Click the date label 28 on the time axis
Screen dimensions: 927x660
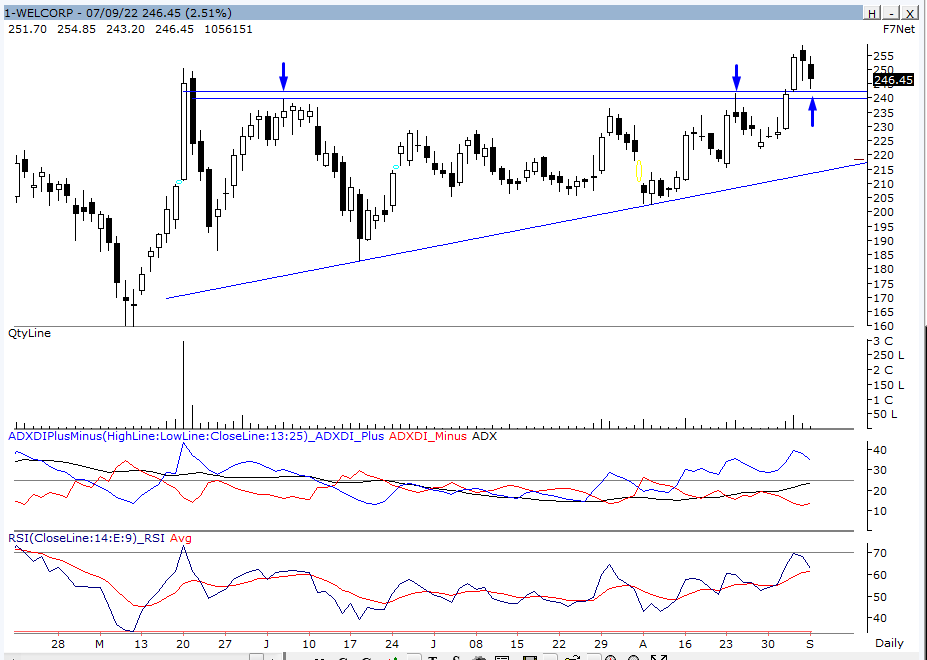pyautogui.click(x=58, y=644)
